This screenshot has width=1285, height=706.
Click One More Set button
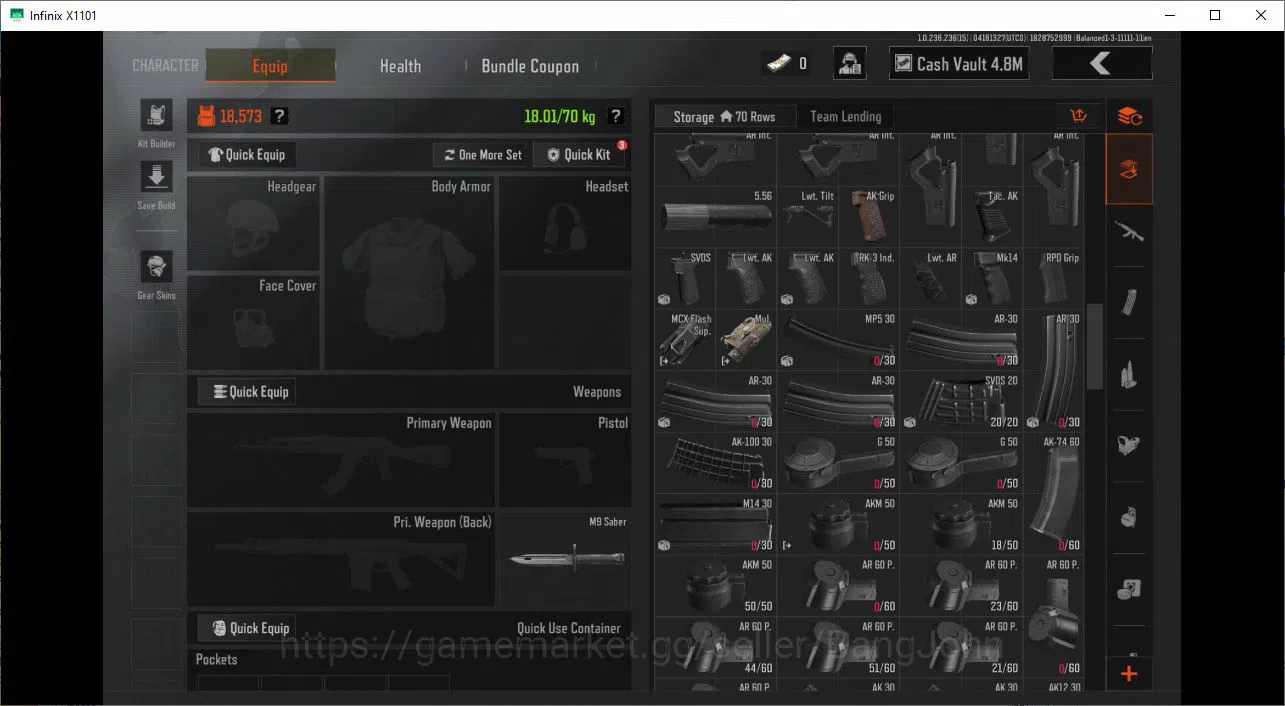click(x=483, y=154)
